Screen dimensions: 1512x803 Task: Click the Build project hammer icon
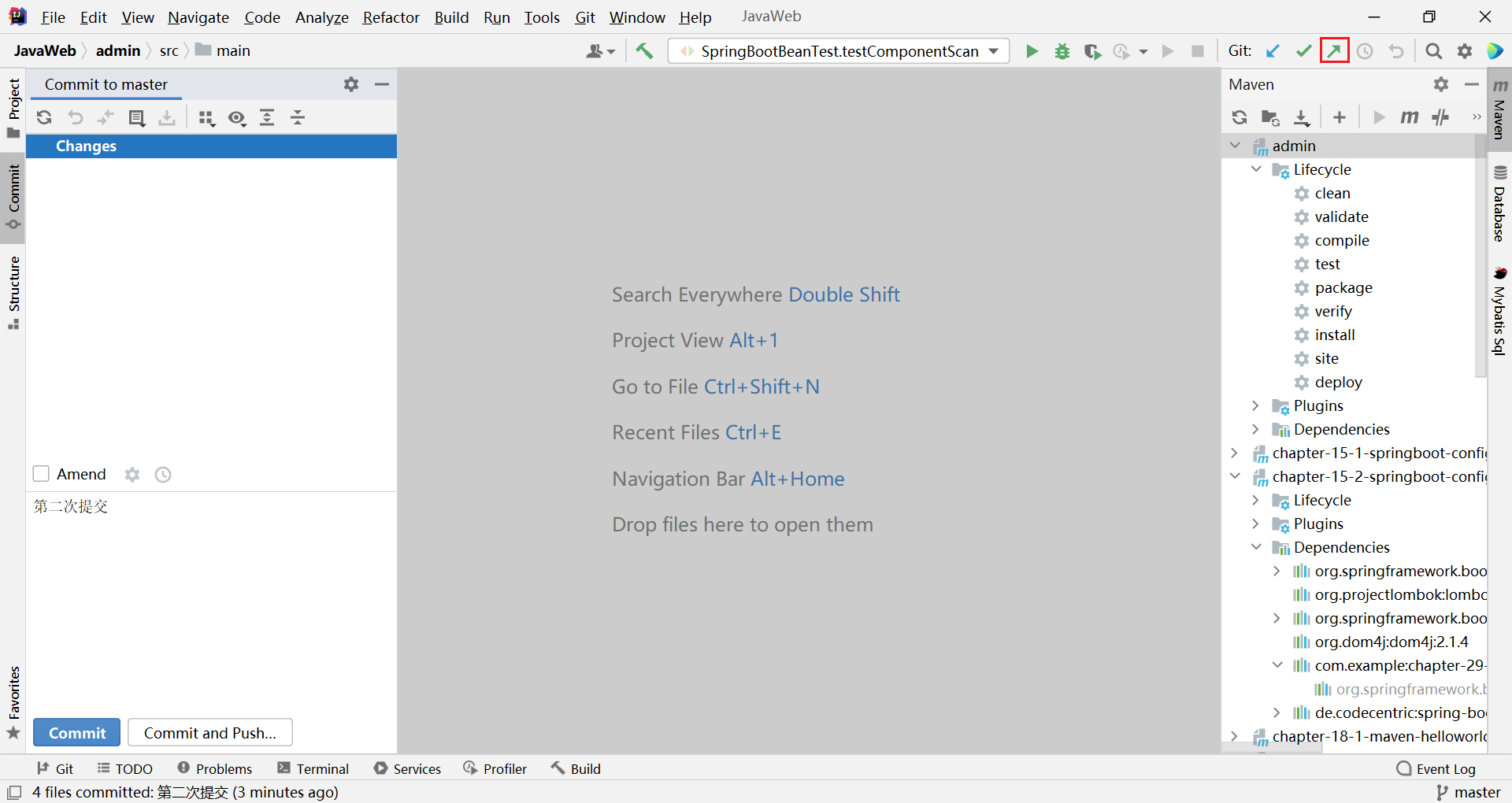(x=644, y=51)
